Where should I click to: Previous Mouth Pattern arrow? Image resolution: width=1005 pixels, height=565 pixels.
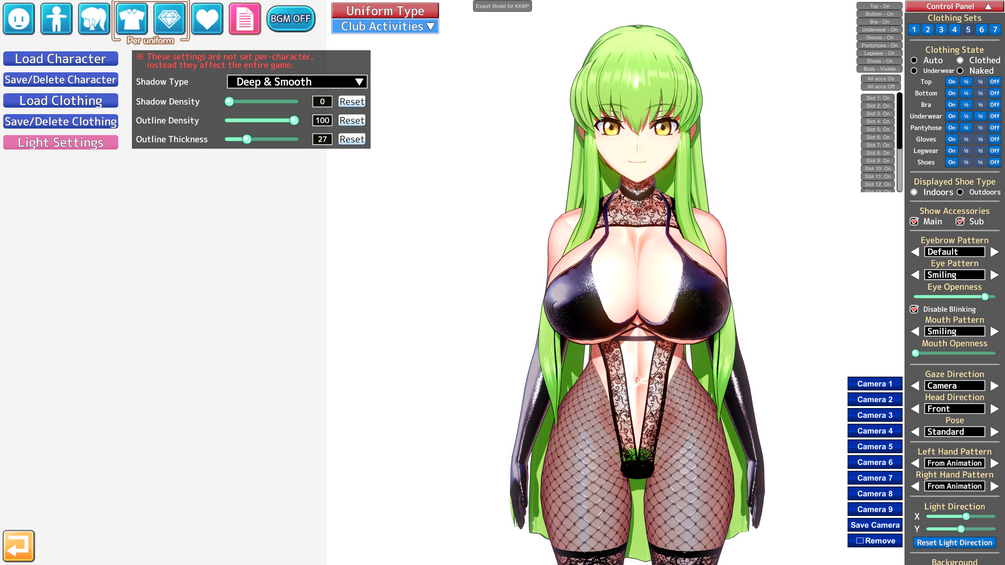tap(915, 331)
